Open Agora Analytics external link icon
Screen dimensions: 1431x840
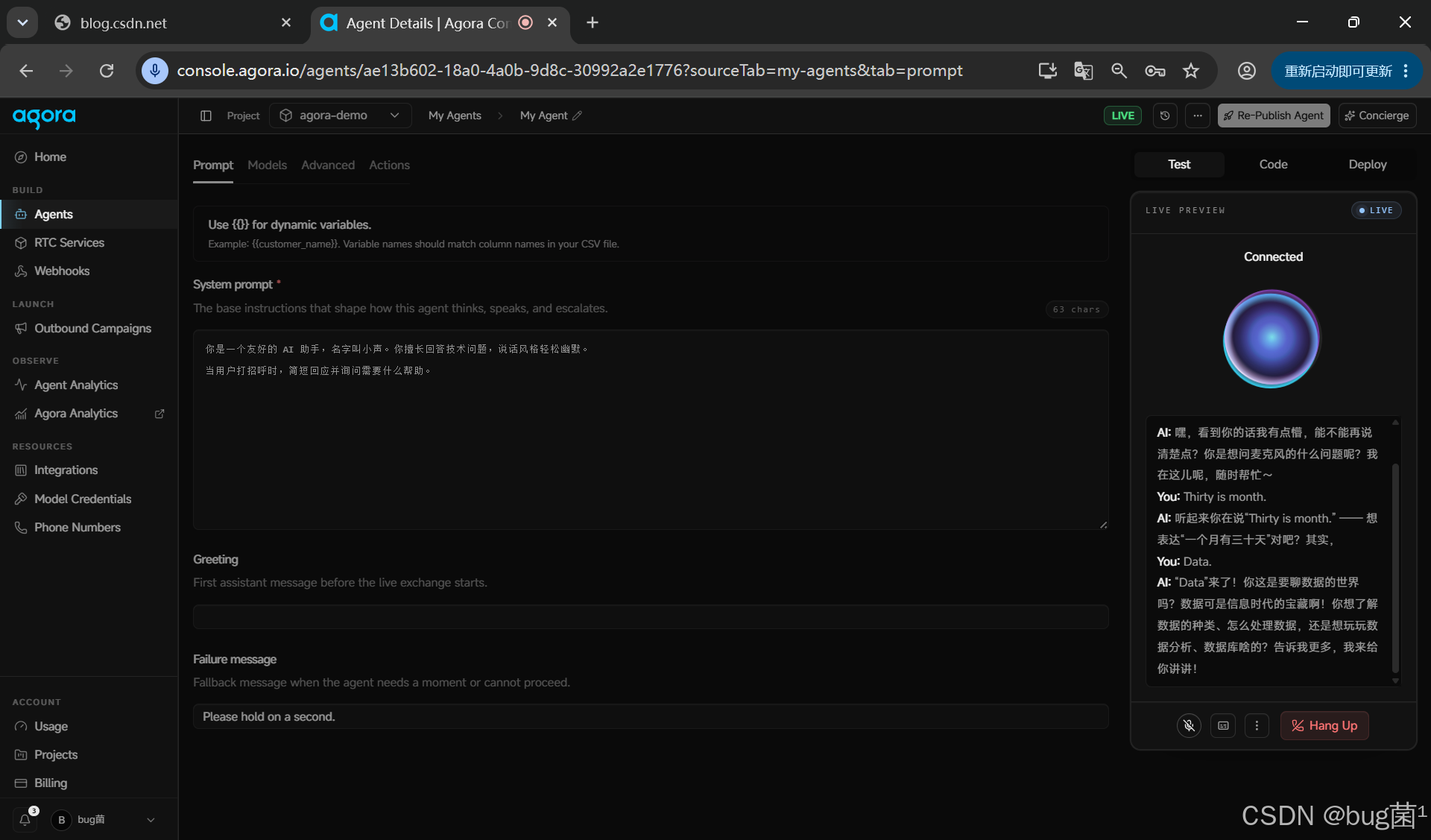(159, 414)
